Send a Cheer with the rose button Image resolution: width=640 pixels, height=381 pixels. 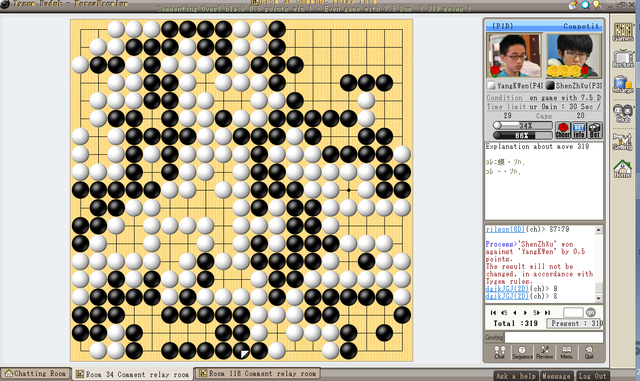(563, 130)
